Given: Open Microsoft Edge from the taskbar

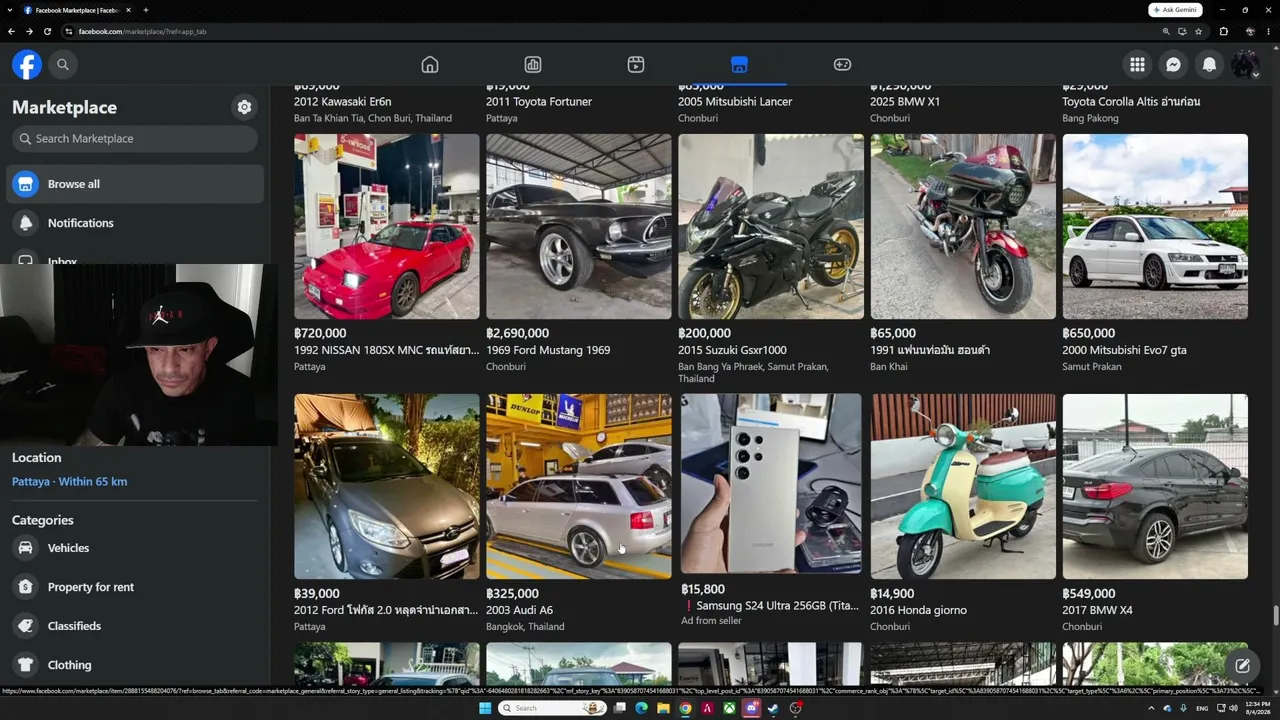Looking at the screenshot, I should [x=641, y=708].
